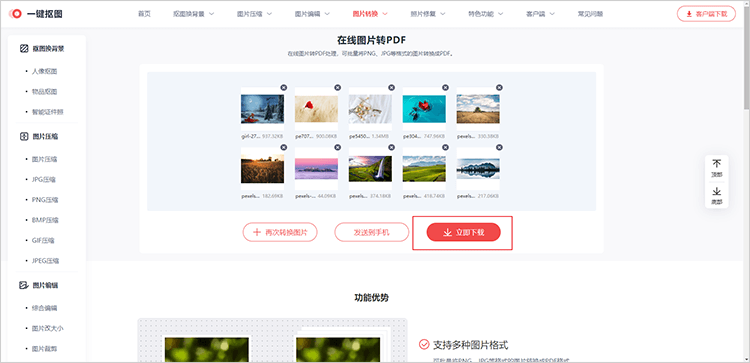Click the 图片编辑 sidebar section icon
This screenshot has width=750, height=363.
tap(24, 286)
